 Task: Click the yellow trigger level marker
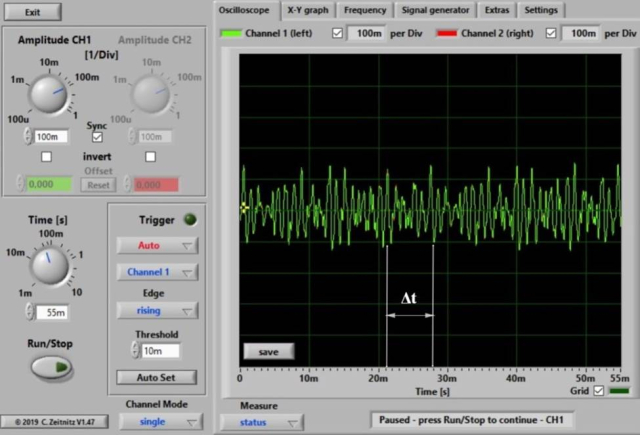pyautogui.click(x=243, y=208)
